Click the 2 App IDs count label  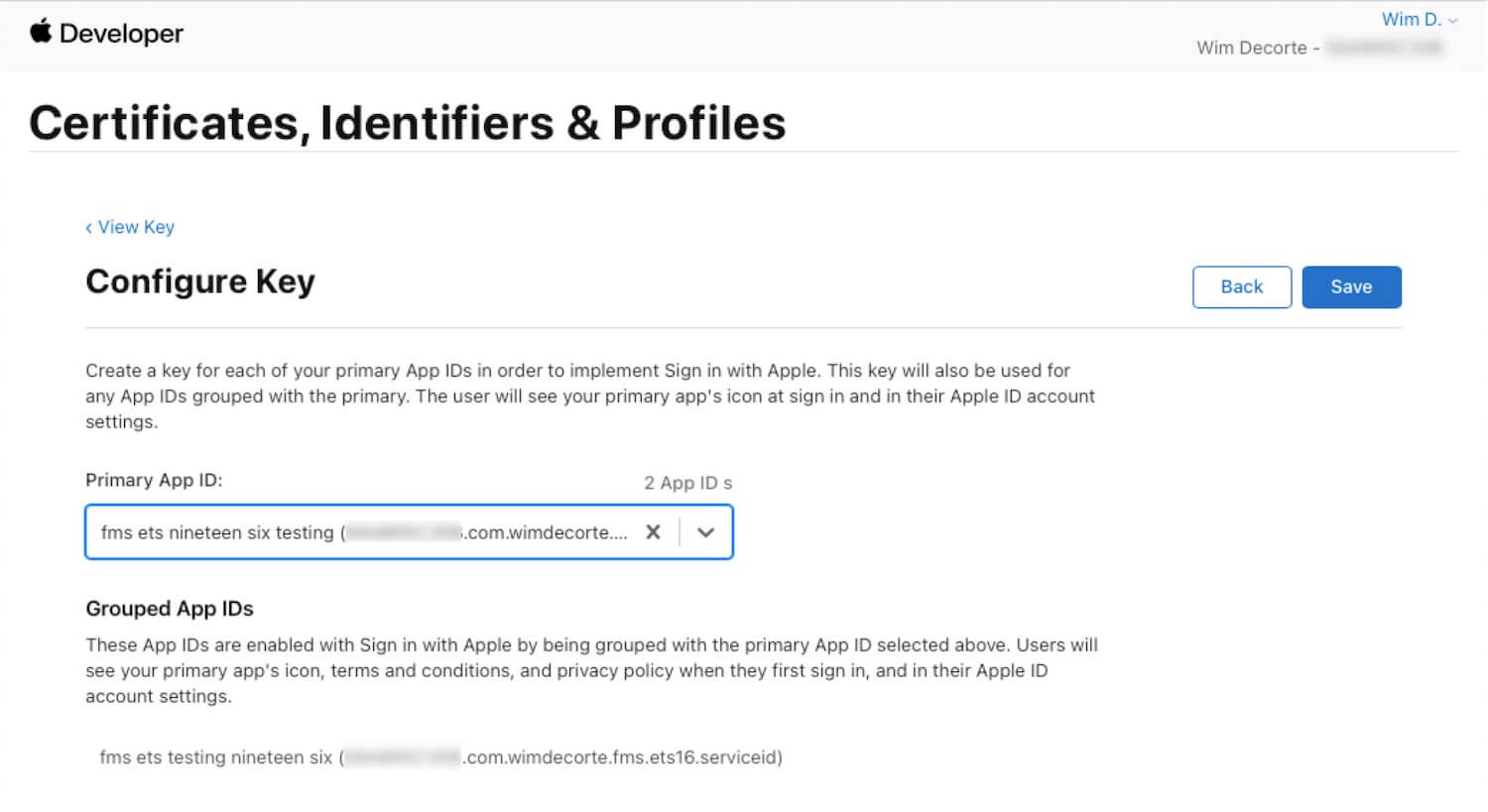tap(687, 483)
